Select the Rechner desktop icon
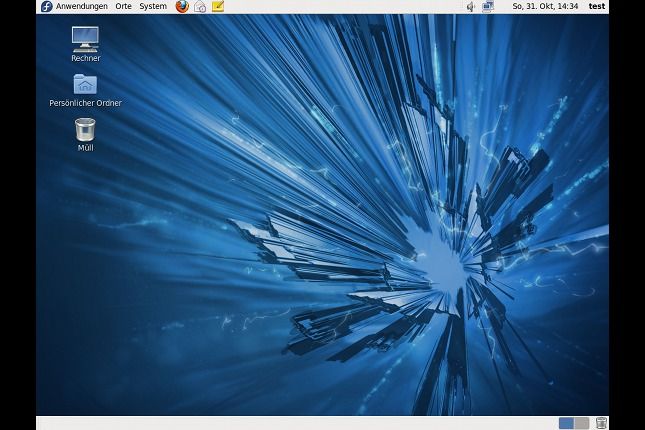 85,44
